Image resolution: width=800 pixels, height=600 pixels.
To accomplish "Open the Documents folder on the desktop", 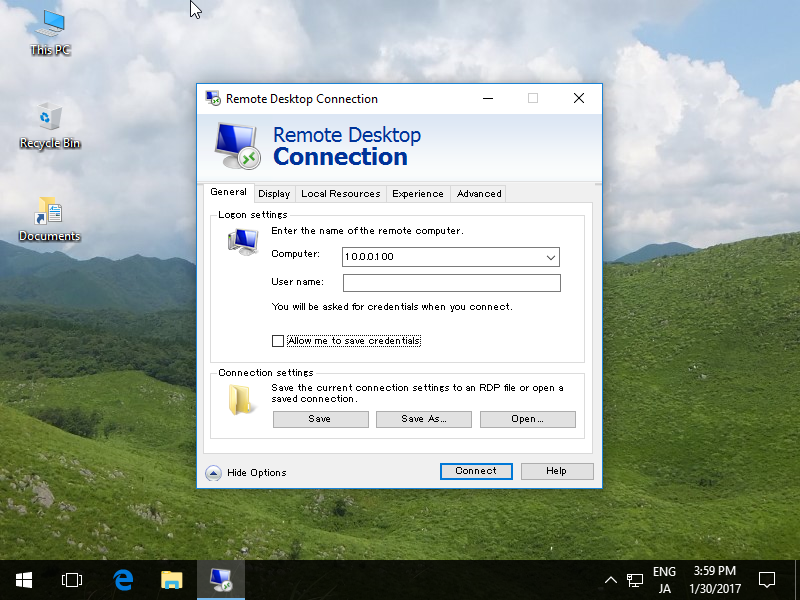I will (x=48, y=212).
